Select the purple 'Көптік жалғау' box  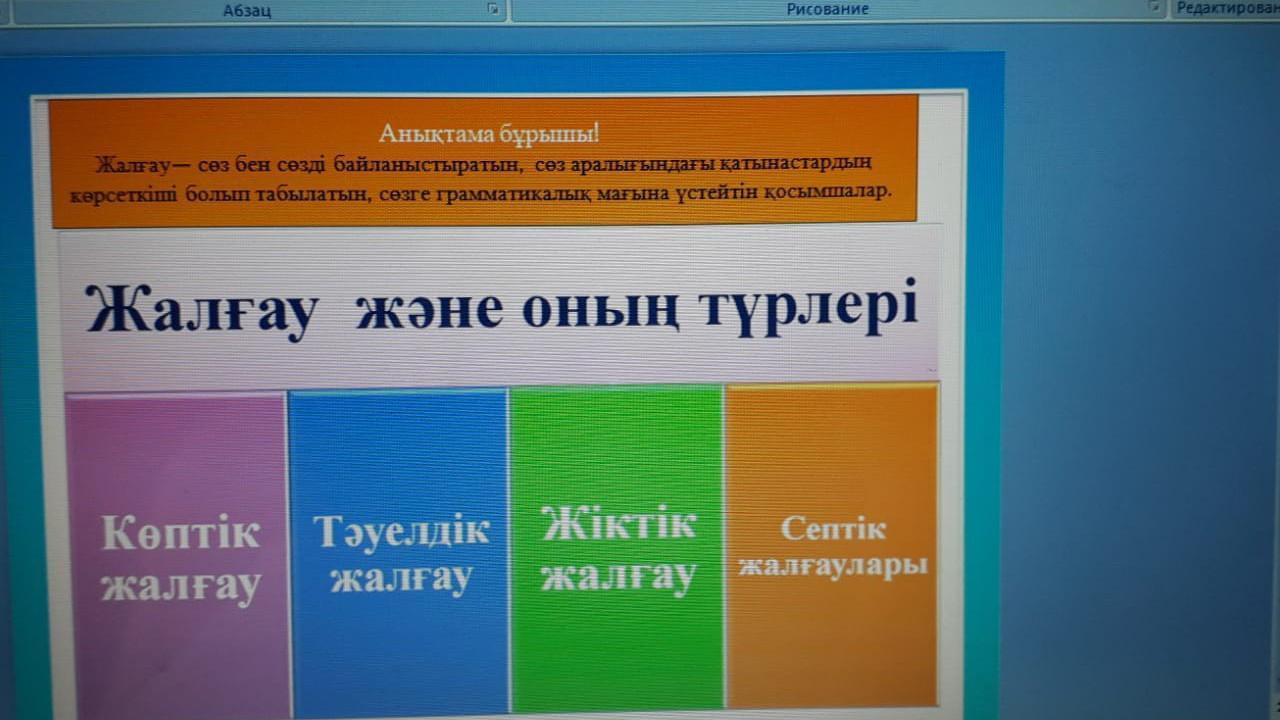[178, 553]
